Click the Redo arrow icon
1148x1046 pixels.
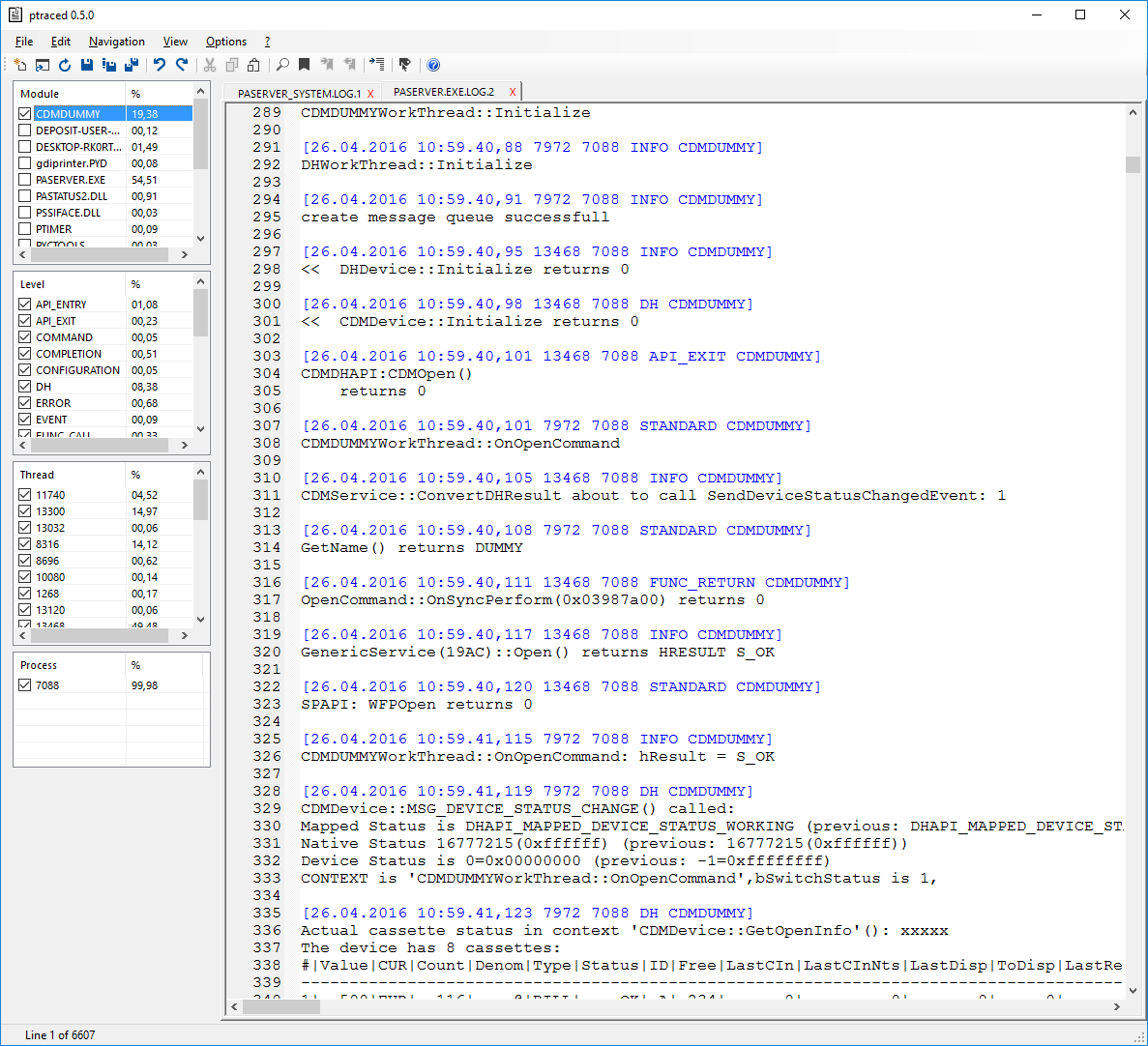(x=182, y=65)
